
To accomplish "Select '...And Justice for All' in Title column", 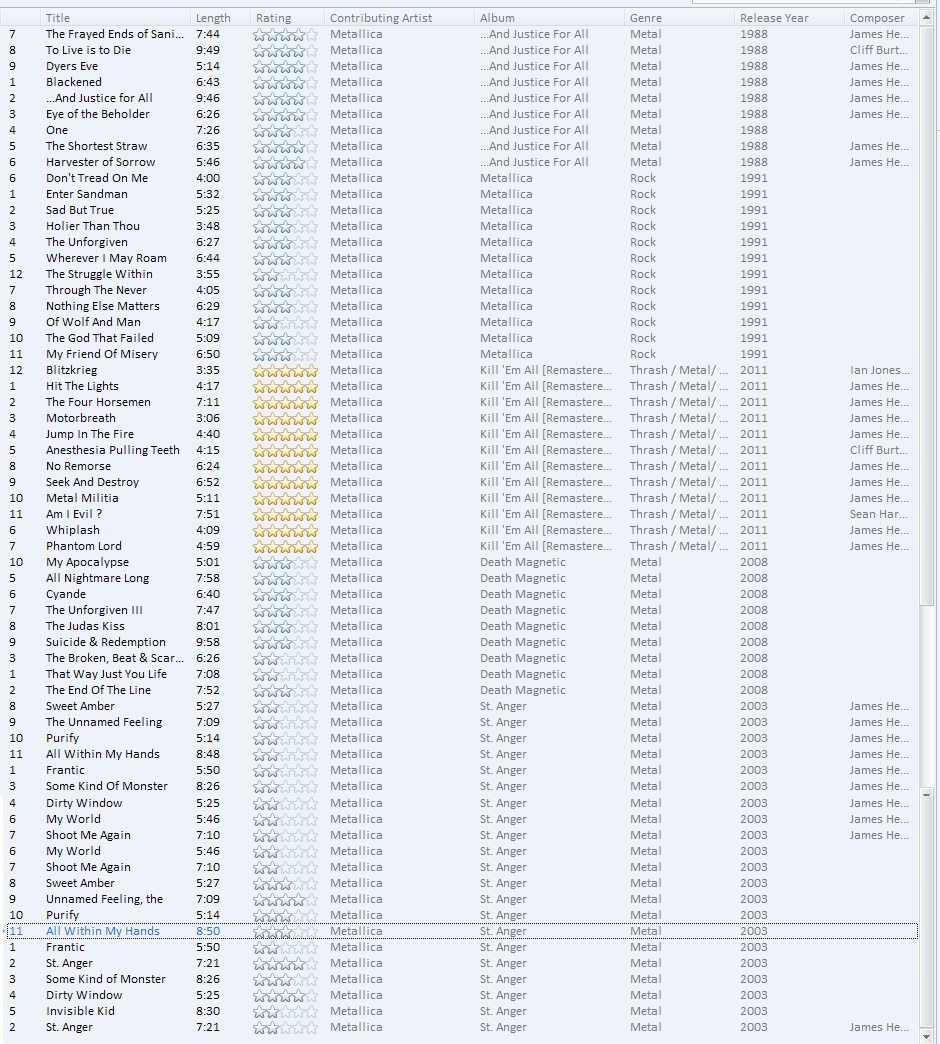I will pos(99,98).
